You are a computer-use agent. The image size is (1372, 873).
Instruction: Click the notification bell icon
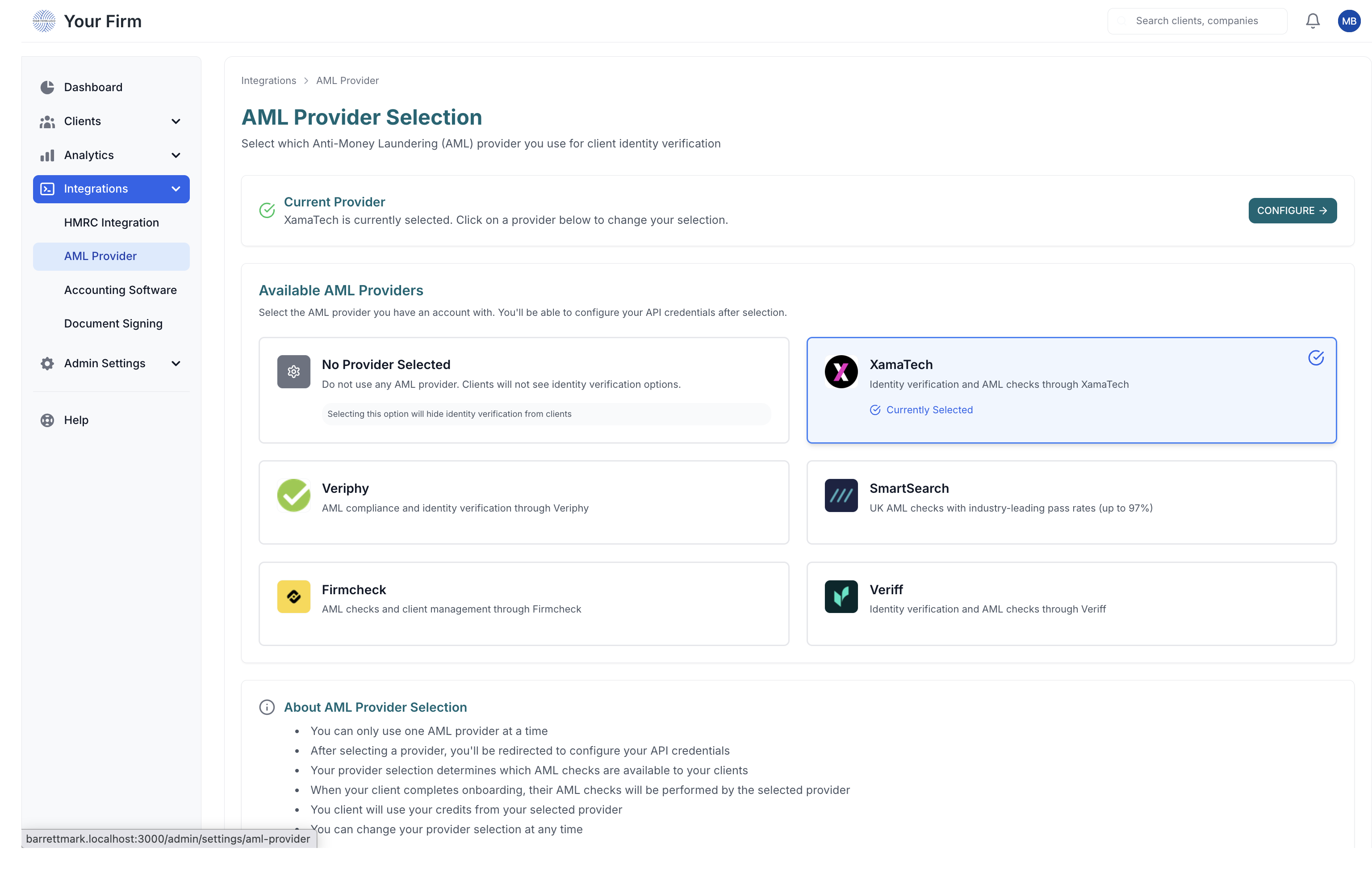click(1312, 21)
